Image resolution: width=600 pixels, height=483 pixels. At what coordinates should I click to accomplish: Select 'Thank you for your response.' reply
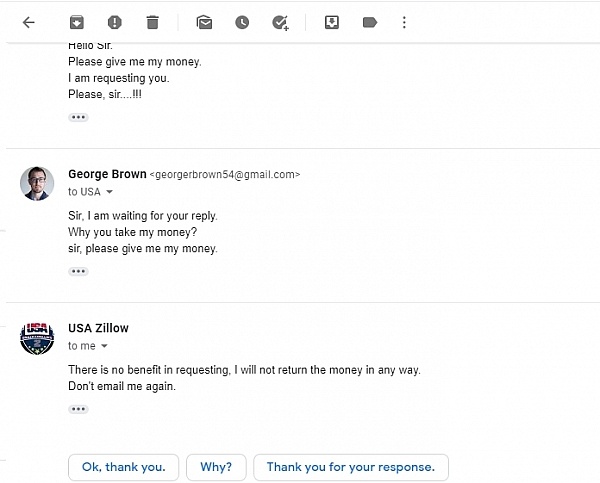click(x=351, y=467)
